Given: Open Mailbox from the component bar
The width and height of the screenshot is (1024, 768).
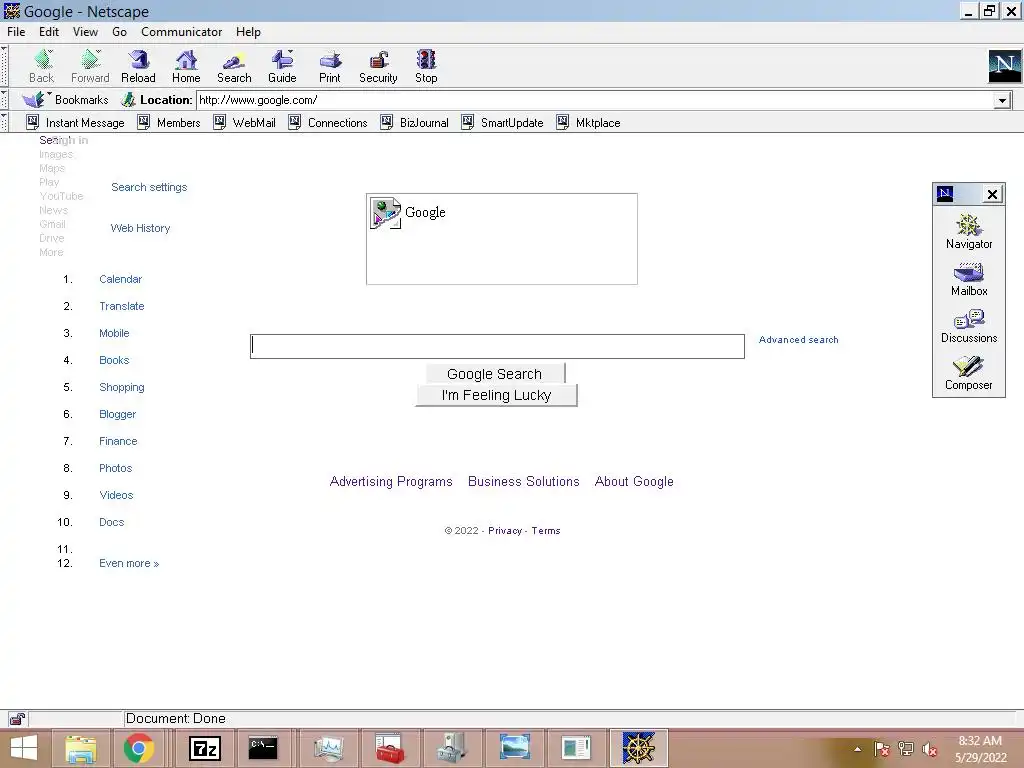Looking at the screenshot, I should pos(968,279).
